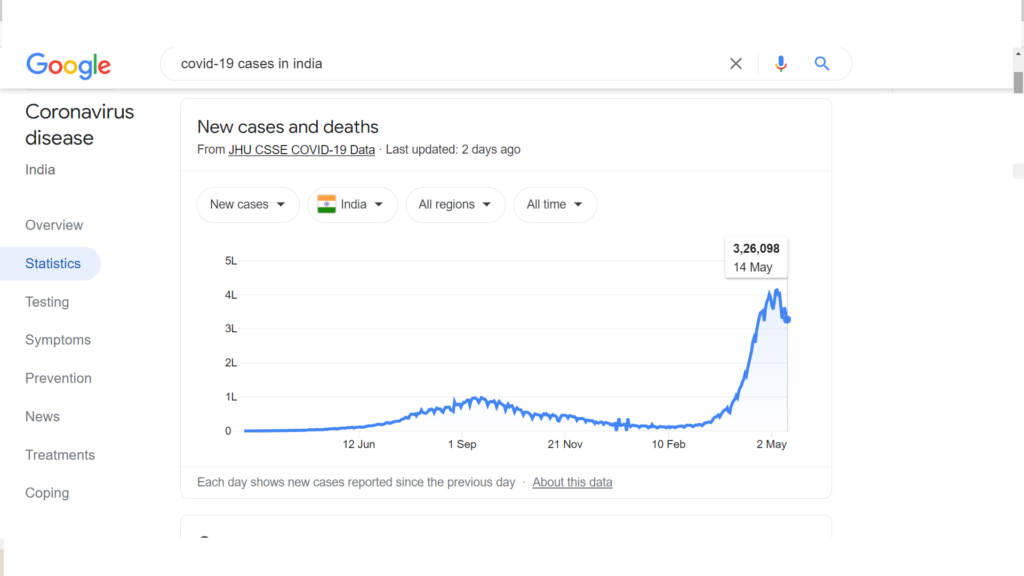Go to Google homepage via logo
This screenshot has height=576, width=1024.
[x=69, y=65]
